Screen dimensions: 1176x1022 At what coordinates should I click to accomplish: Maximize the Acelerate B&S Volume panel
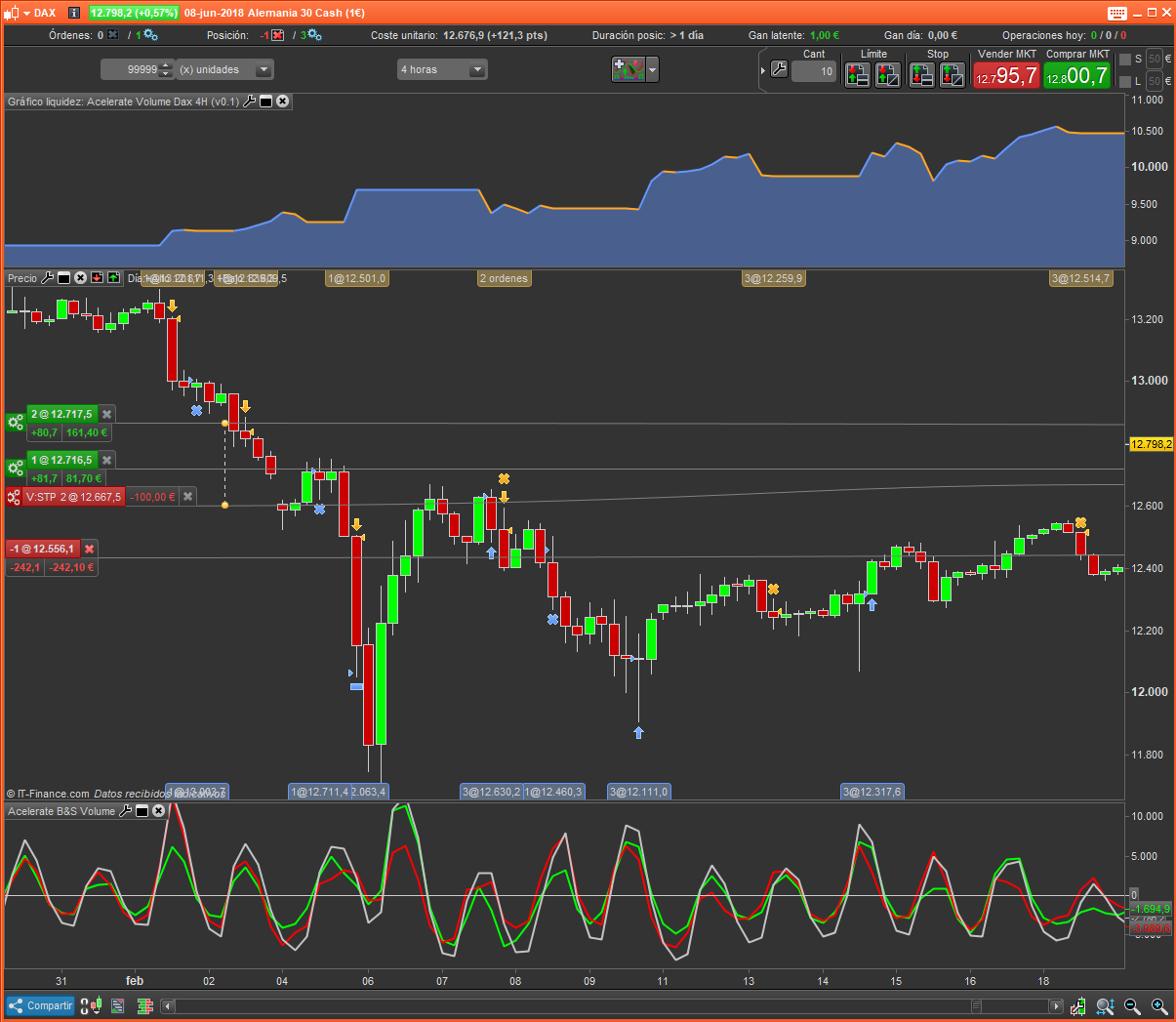pyautogui.click(x=142, y=811)
